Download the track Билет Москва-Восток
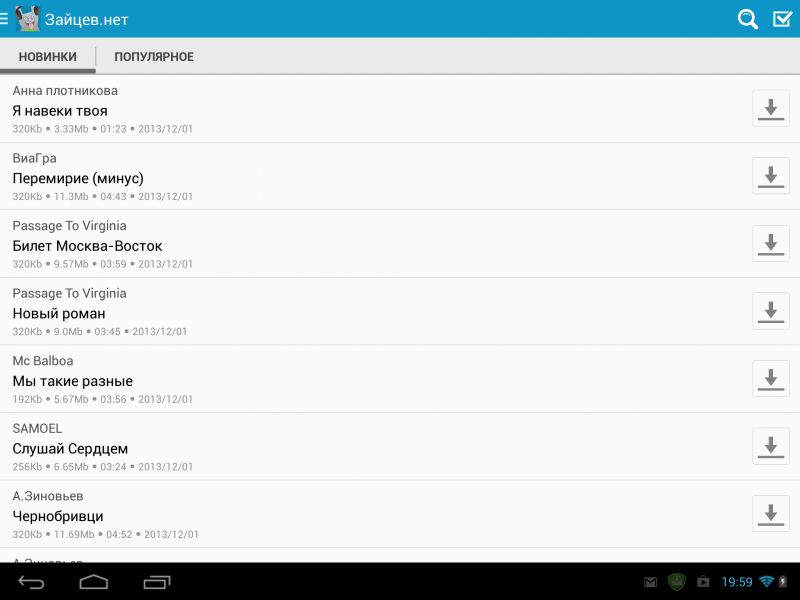Screen dimensions: 800x600 click(770, 244)
